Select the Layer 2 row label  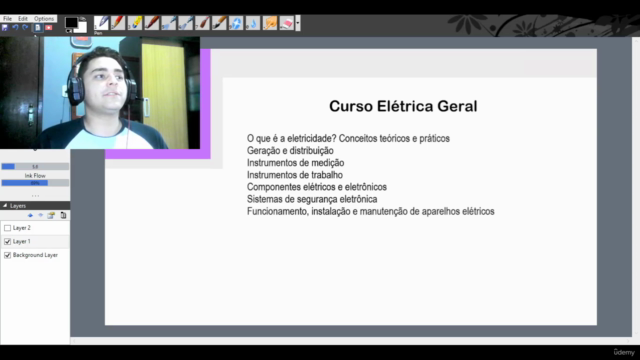[x=22, y=228]
